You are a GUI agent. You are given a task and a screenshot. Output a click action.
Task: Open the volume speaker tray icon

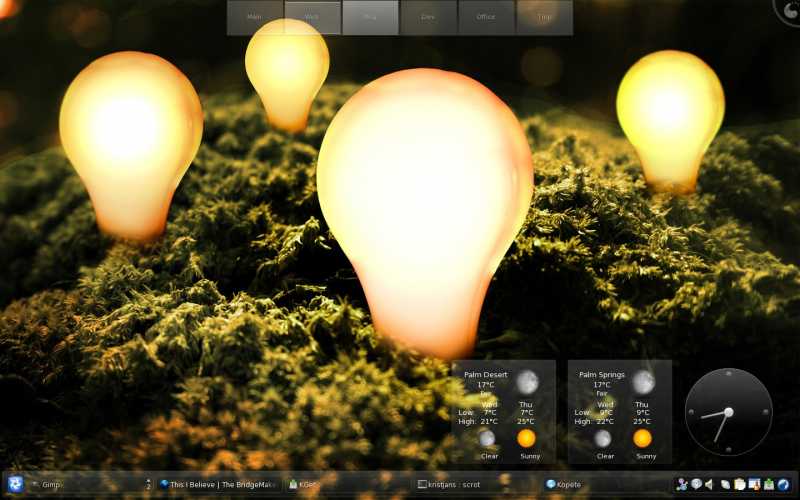pos(709,484)
